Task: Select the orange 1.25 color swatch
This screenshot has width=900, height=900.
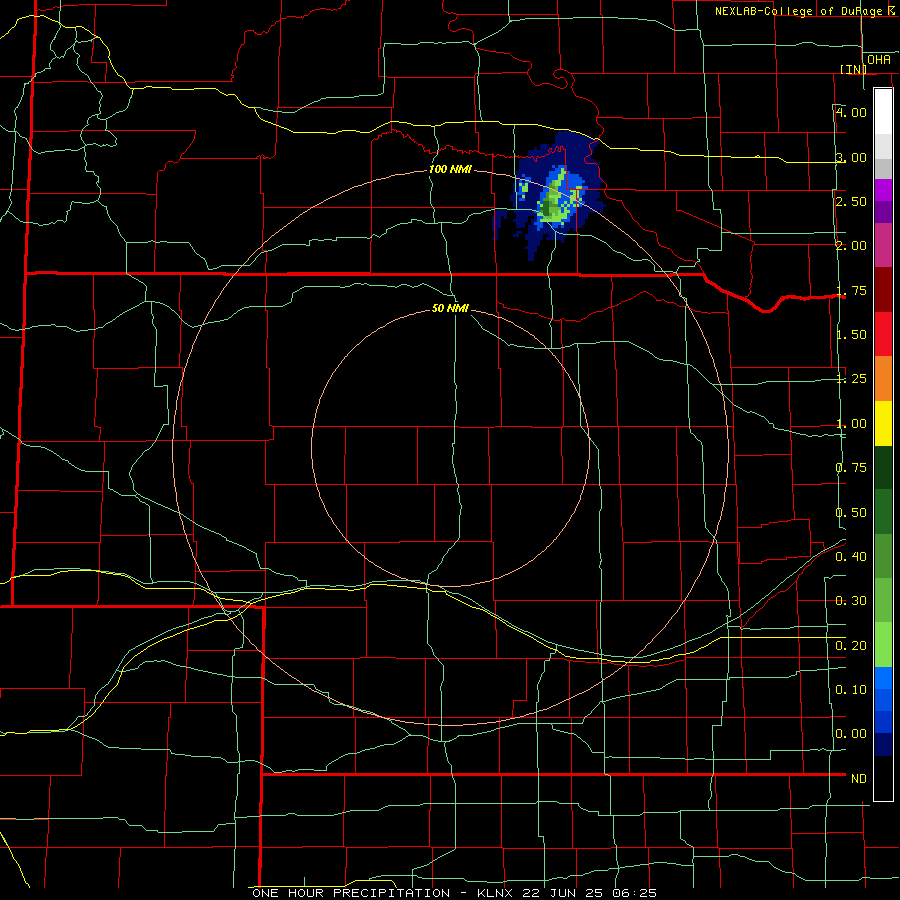Action: point(883,379)
